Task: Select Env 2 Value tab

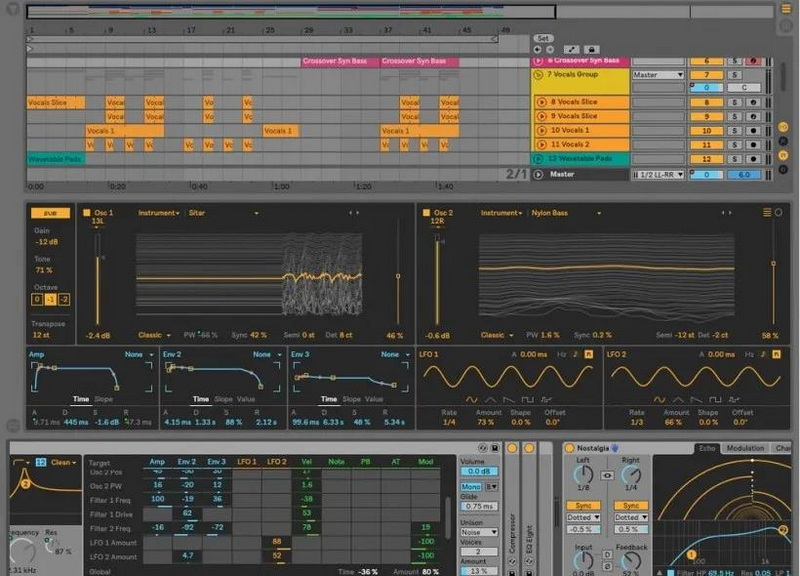Action: 245,399
